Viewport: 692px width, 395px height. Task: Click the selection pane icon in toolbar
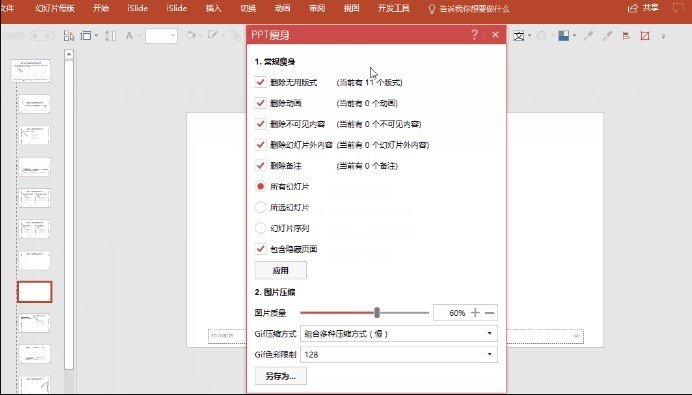point(68,36)
